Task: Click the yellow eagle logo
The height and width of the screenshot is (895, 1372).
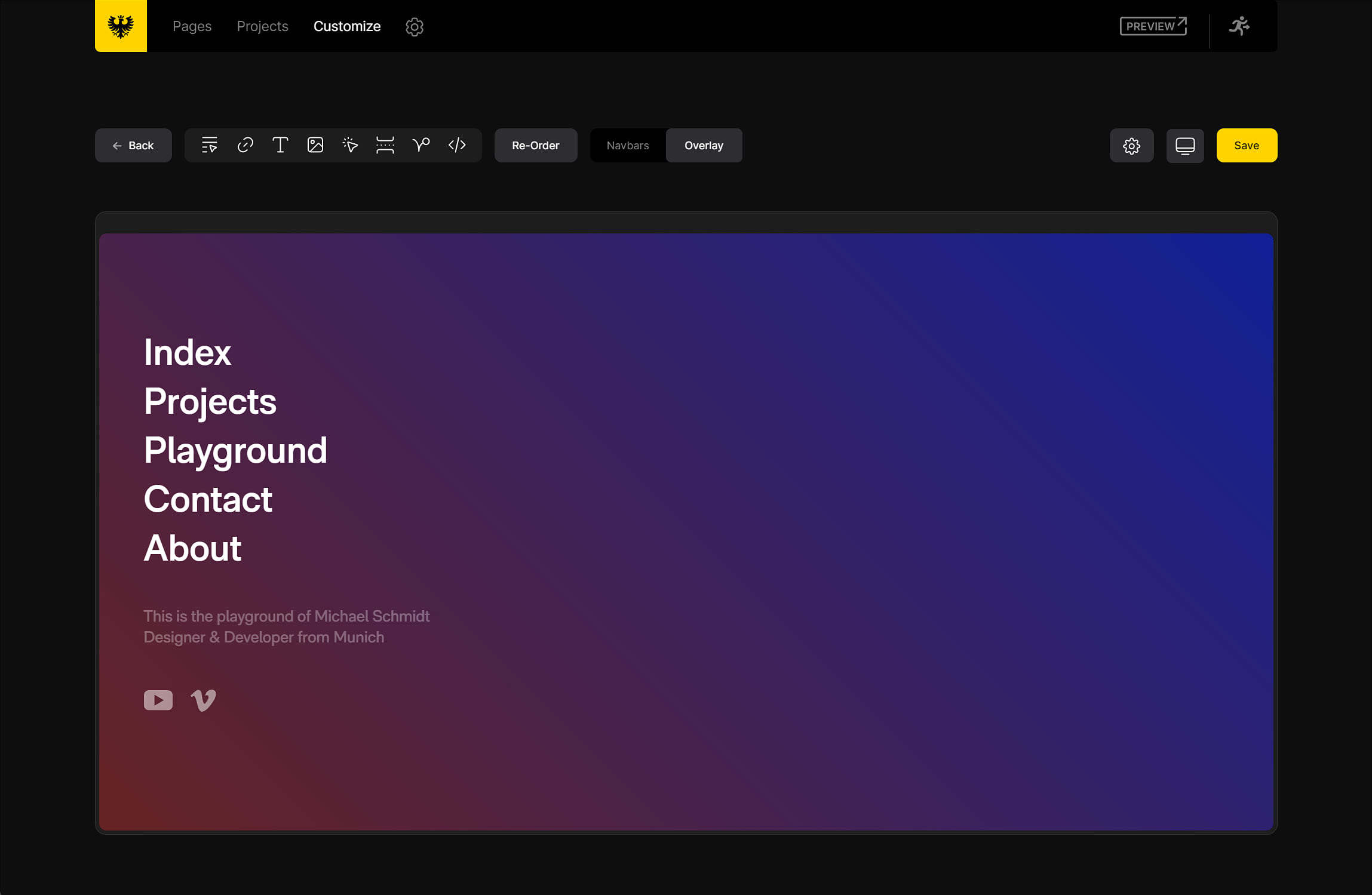Action: pos(121,26)
